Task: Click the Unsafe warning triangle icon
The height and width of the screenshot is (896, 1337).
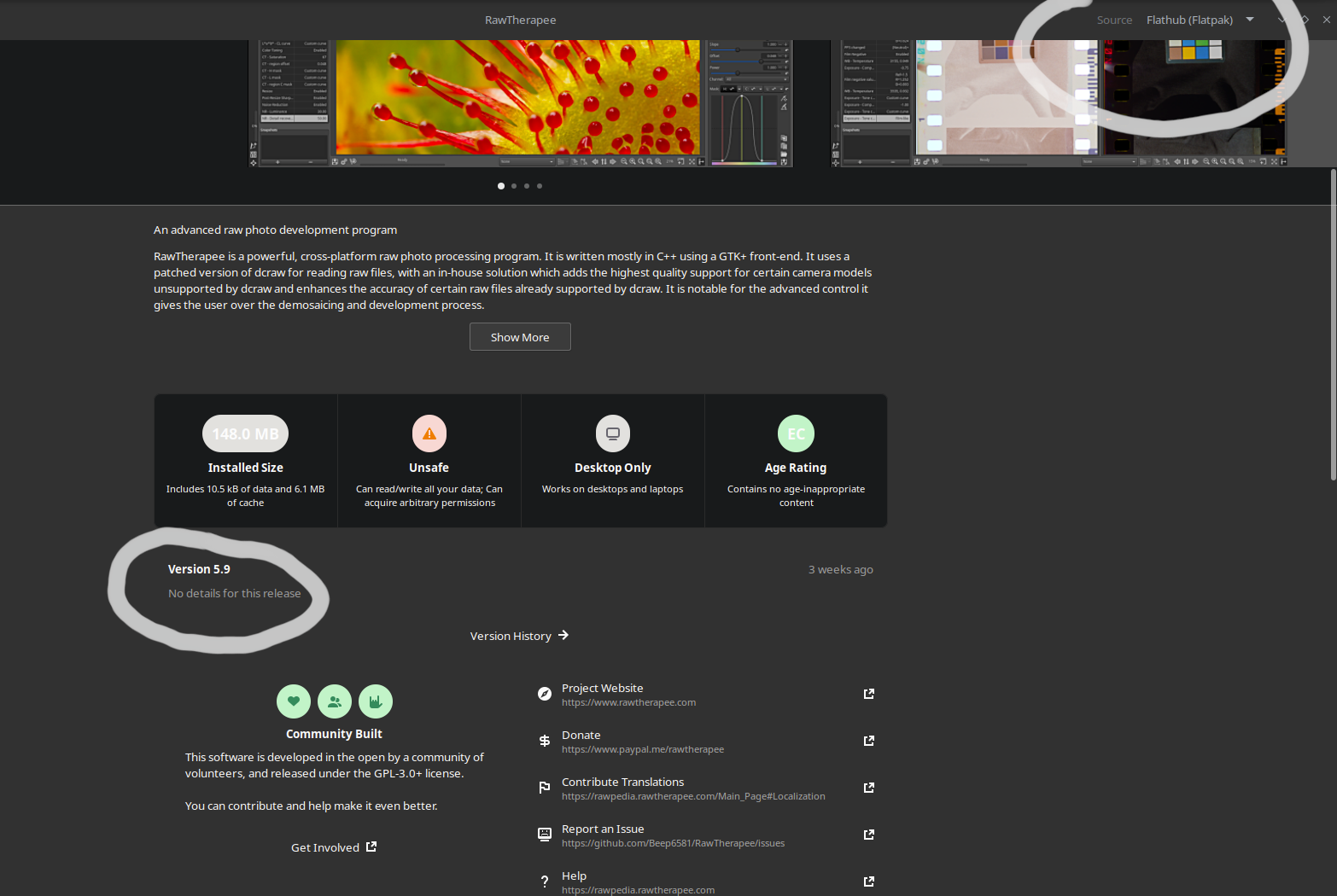Action: (429, 433)
